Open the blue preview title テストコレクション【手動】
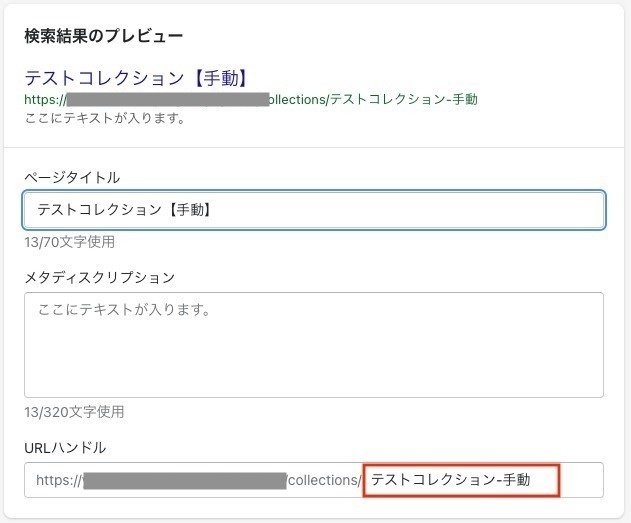This screenshot has width=631, height=523. pos(137,78)
